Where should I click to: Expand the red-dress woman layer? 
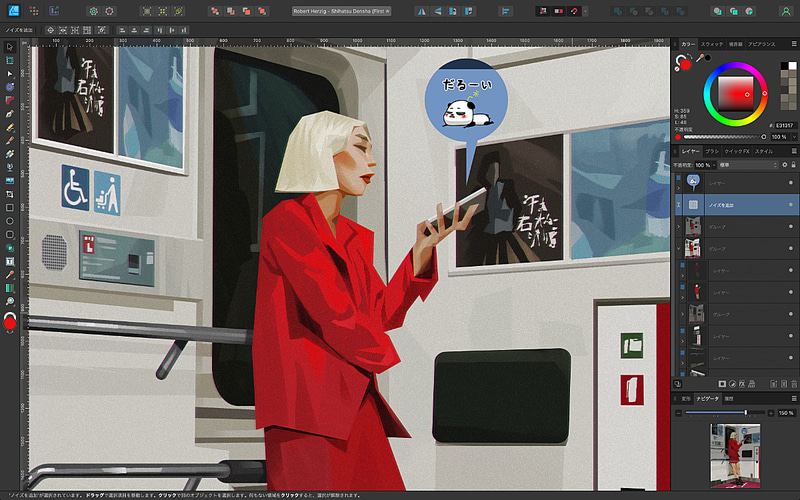coord(683,297)
